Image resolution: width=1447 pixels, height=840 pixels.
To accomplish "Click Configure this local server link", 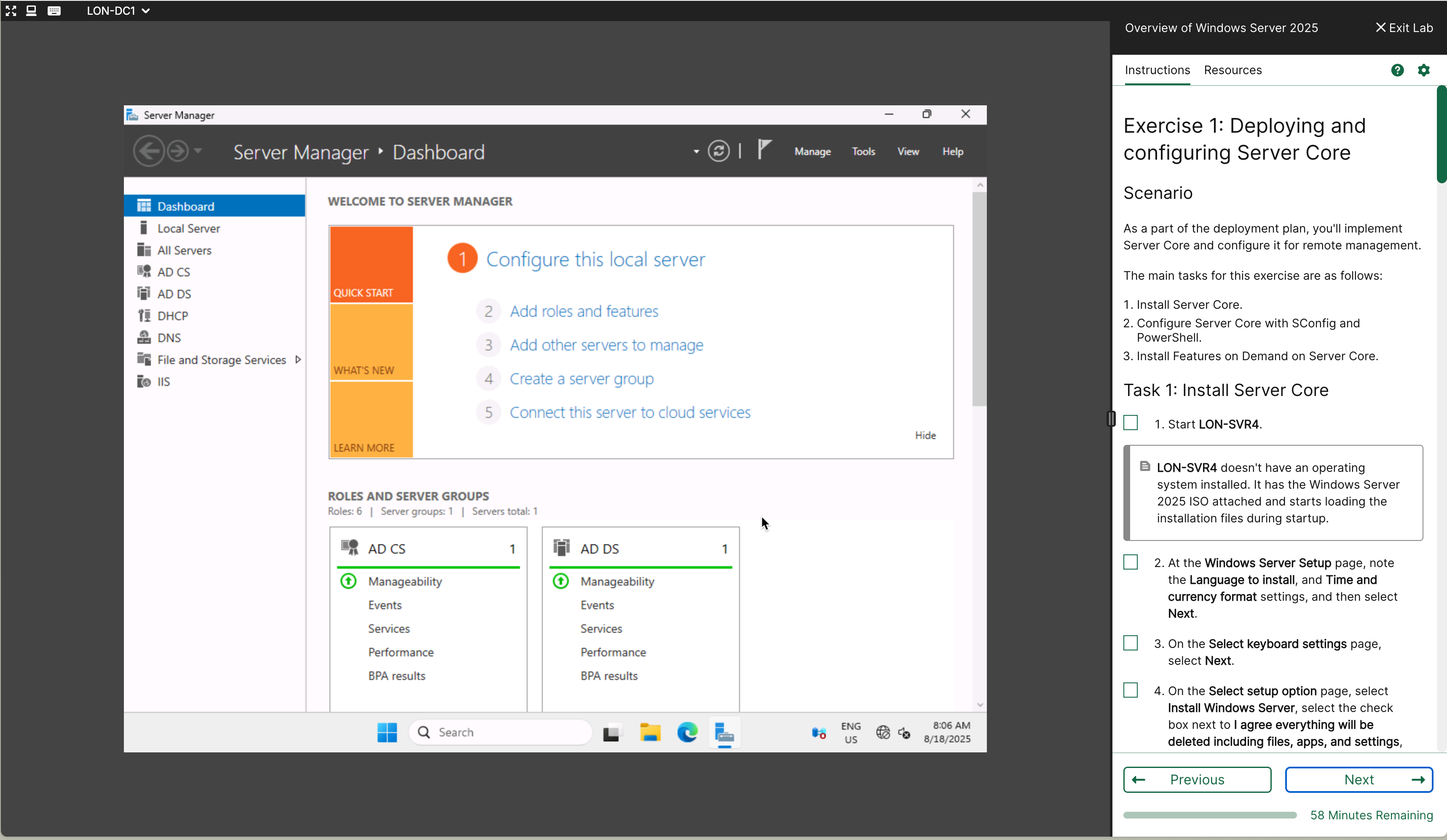I will [x=595, y=259].
